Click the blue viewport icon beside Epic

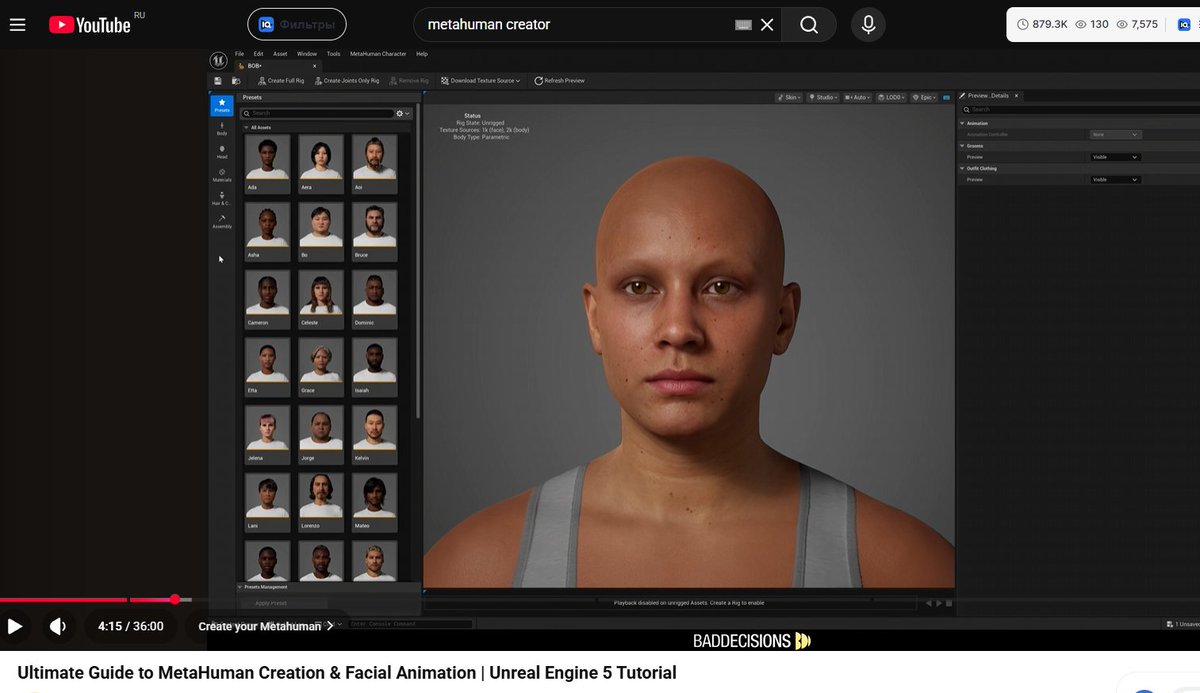tap(945, 97)
